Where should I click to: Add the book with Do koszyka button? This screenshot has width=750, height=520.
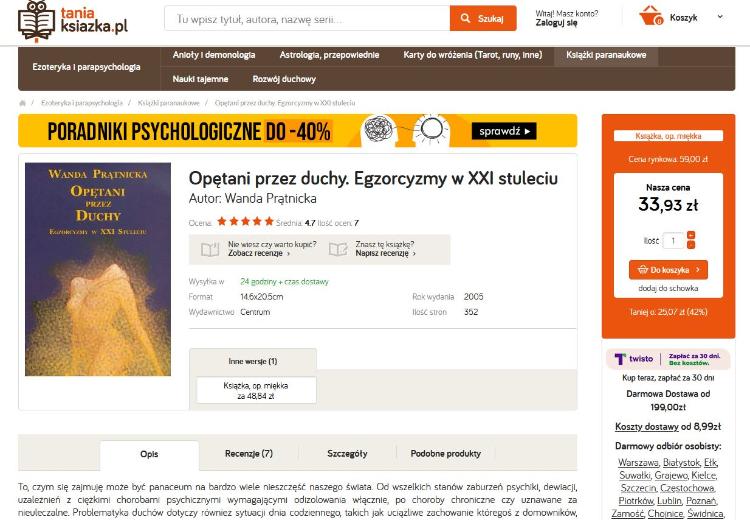(x=668, y=270)
